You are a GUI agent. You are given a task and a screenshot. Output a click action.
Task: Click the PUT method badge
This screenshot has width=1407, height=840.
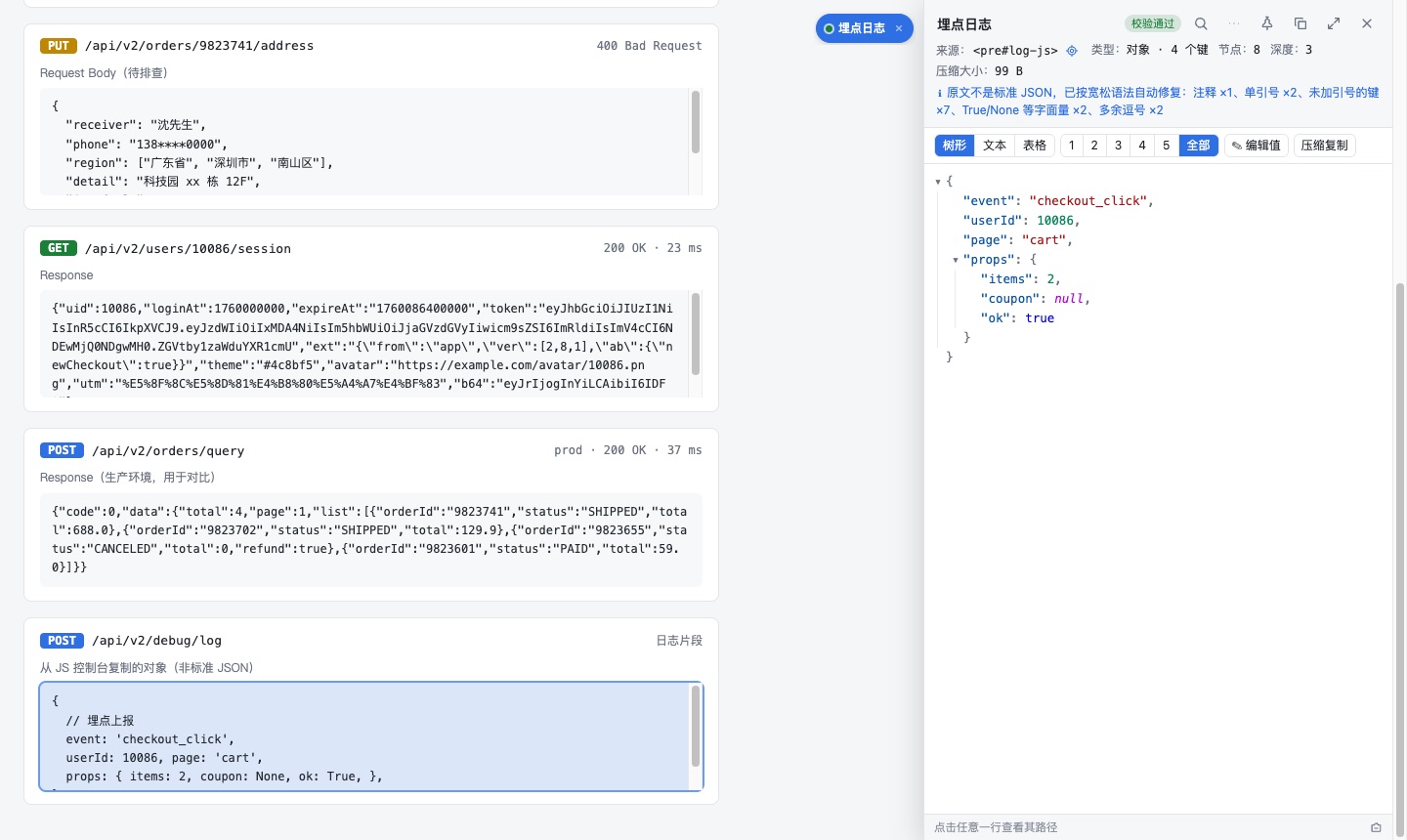coord(59,46)
